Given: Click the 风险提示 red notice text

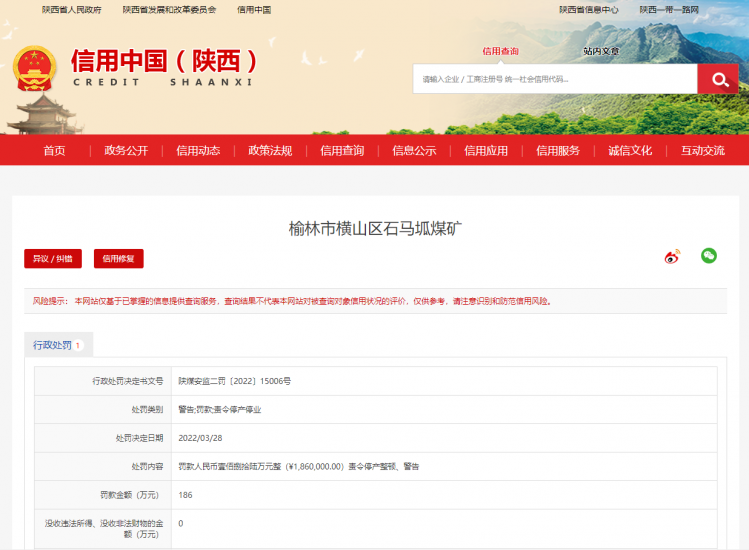Looking at the screenshot, I should point(292,301).
